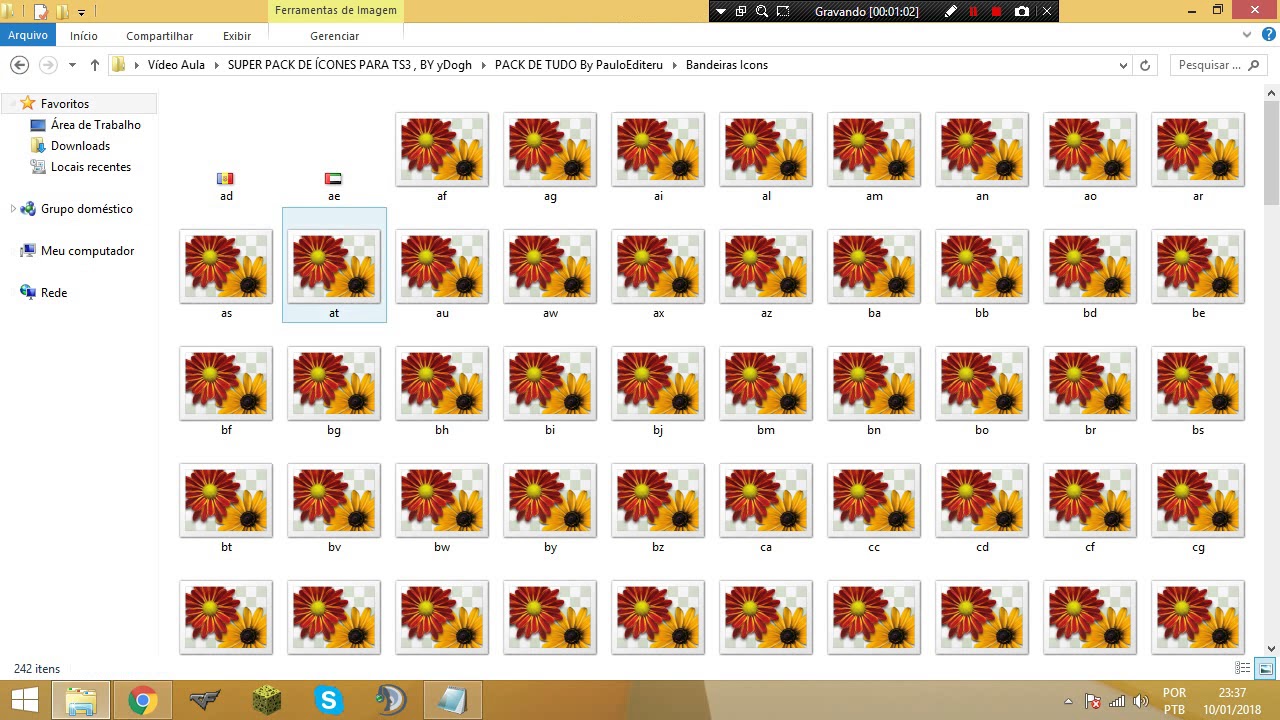Take a screenshot with the camera icon
This screenshot has height=720, width=1280.
coord(1021,11)
